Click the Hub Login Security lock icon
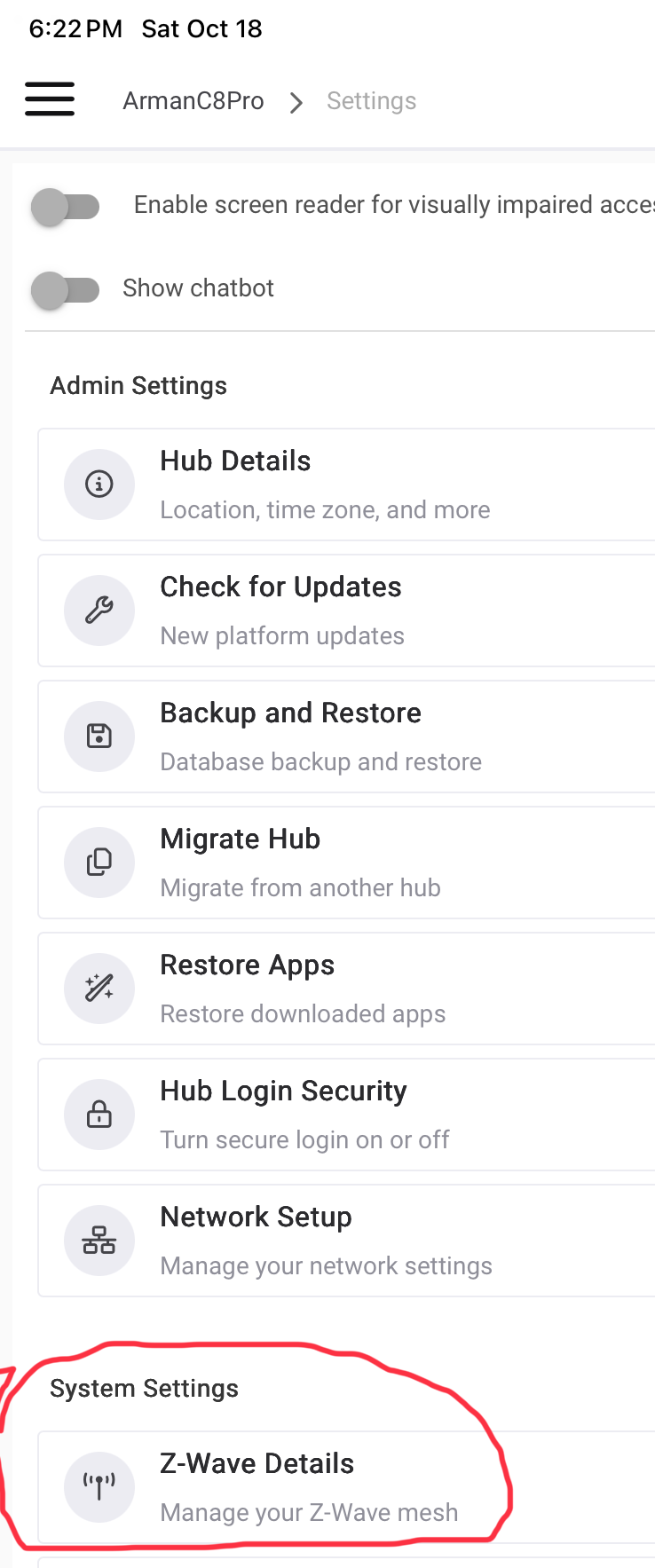655x1568 pixels. (99, 1115)
